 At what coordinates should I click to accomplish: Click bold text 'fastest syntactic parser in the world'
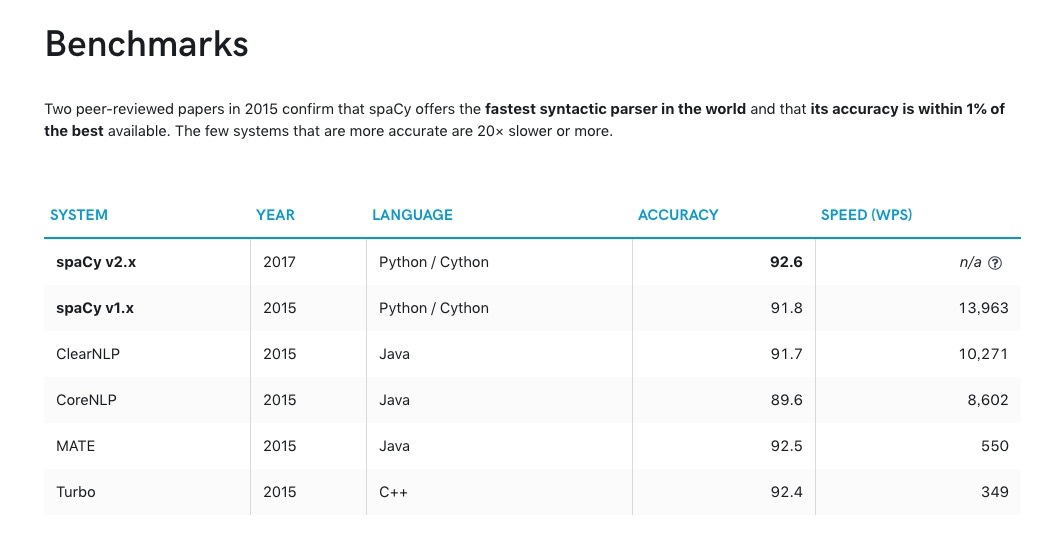(615, 109)
